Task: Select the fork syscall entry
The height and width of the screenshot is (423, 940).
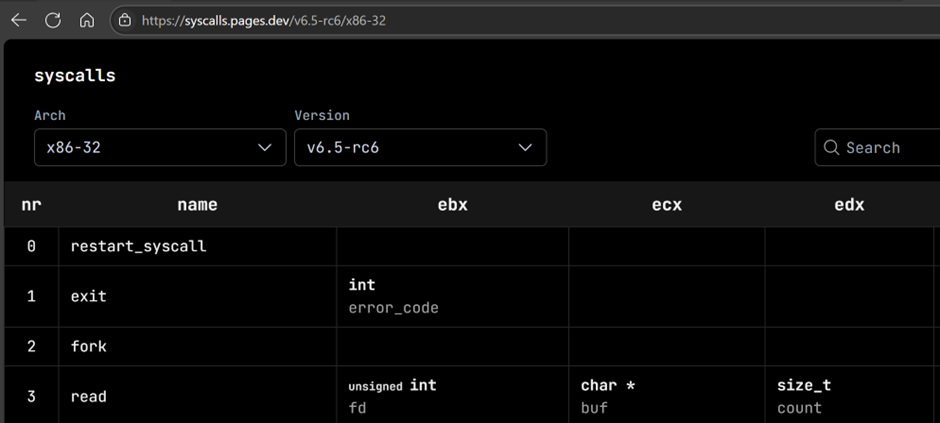Action: (x=88, y=346)
